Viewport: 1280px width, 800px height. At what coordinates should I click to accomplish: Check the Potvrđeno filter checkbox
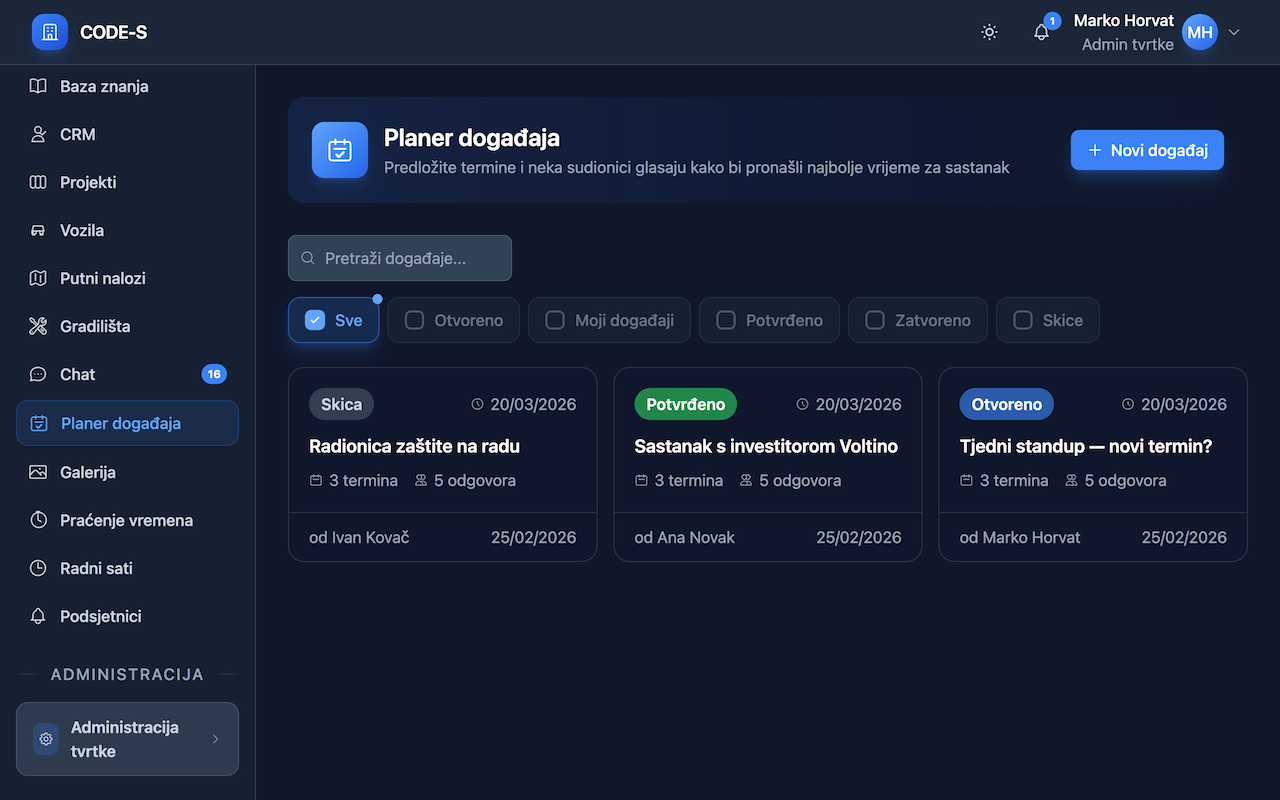click(x=726, y=321)
